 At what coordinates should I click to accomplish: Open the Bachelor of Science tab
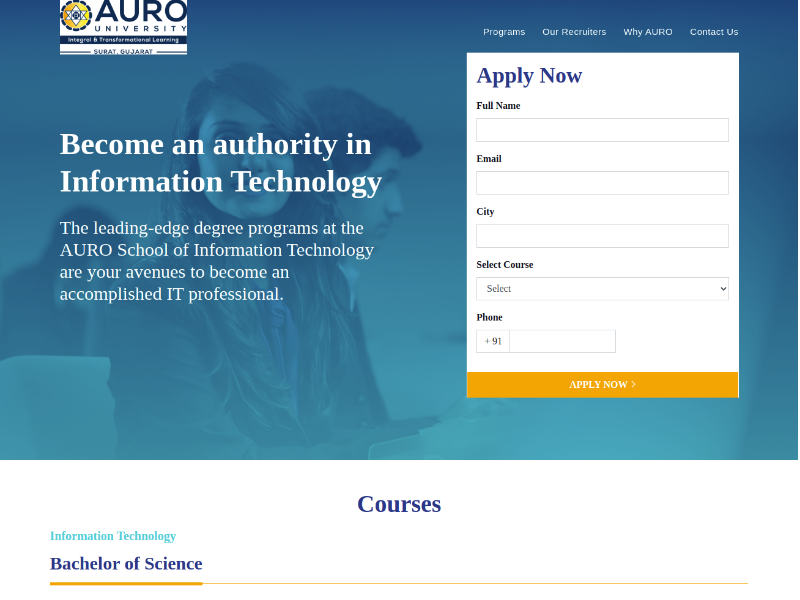126,564
